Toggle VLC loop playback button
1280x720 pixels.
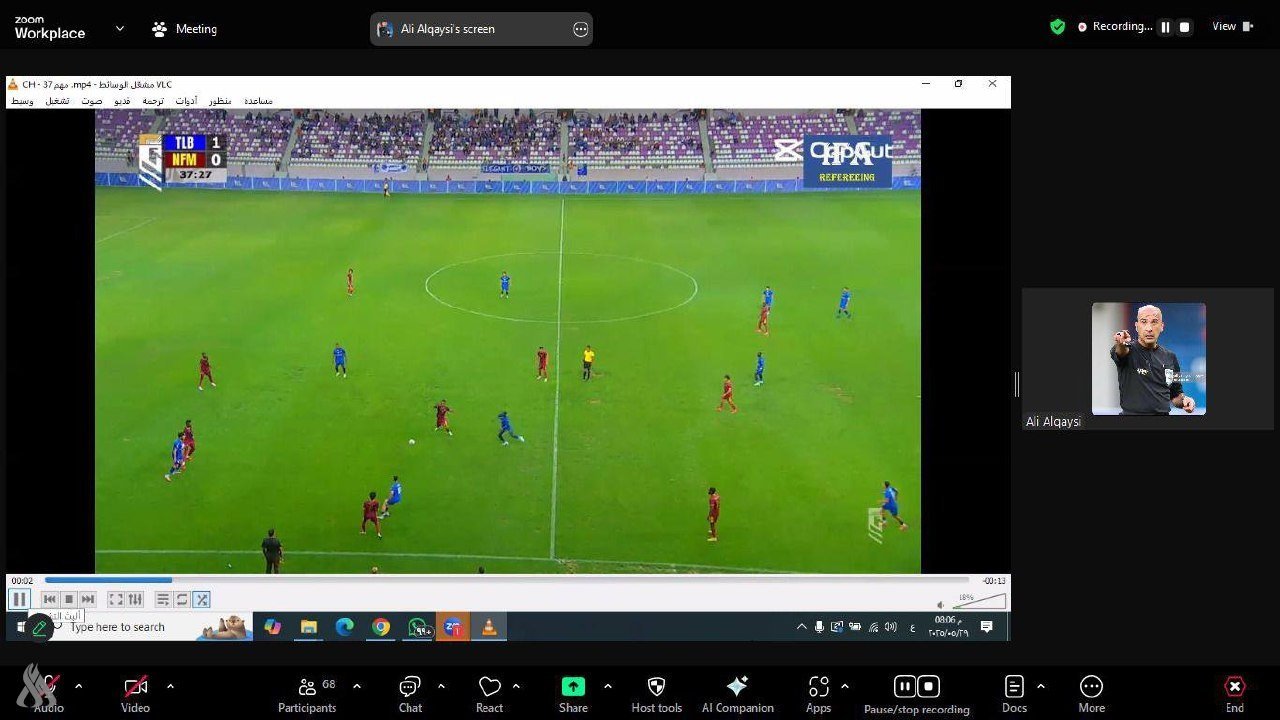(182, 599)
